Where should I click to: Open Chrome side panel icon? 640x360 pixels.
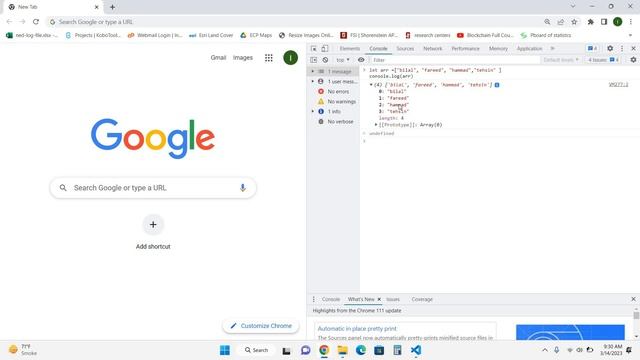click(604, 22)
